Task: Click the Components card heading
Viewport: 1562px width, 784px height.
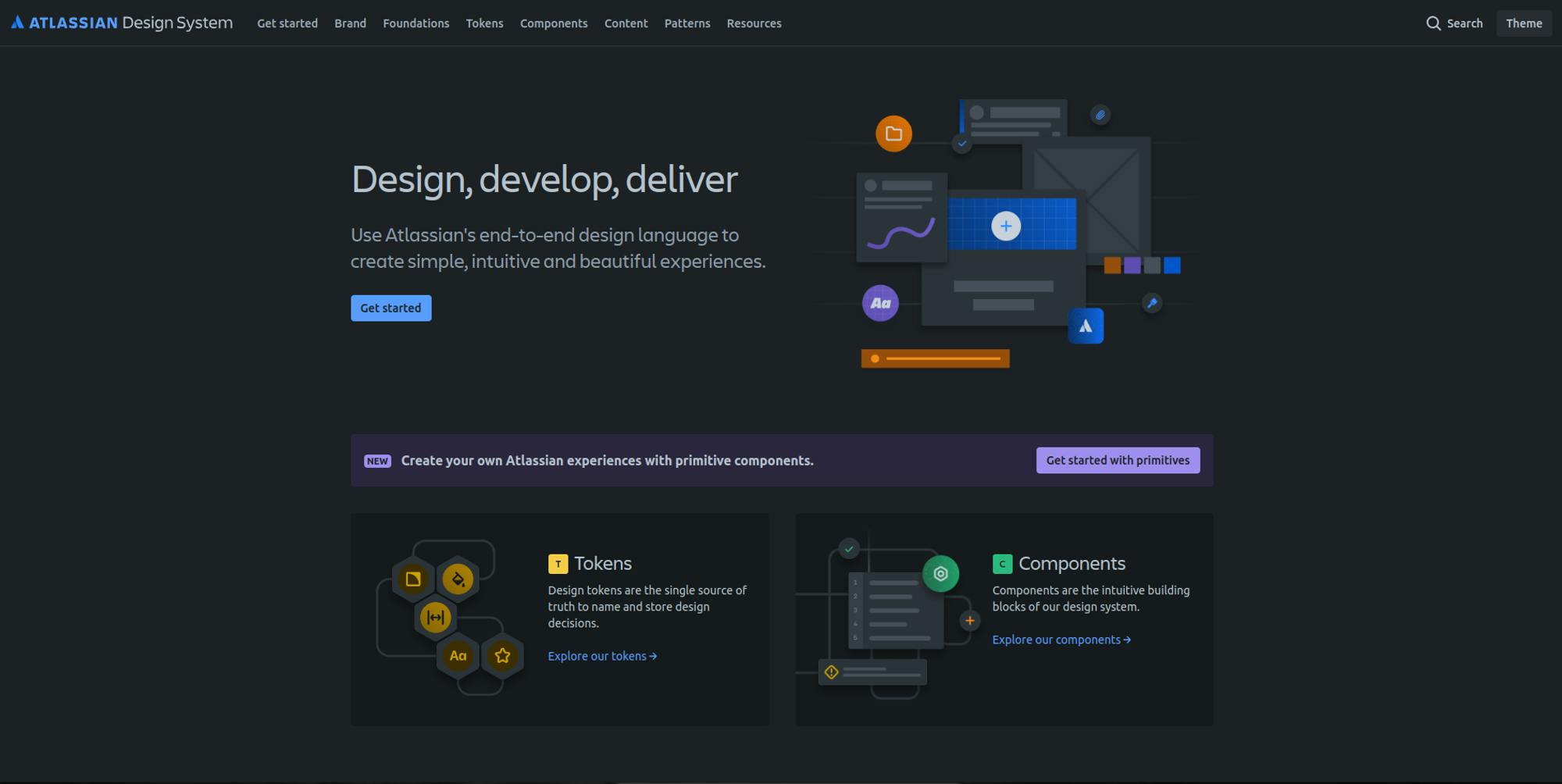Action: click(x=1072, y=564)
